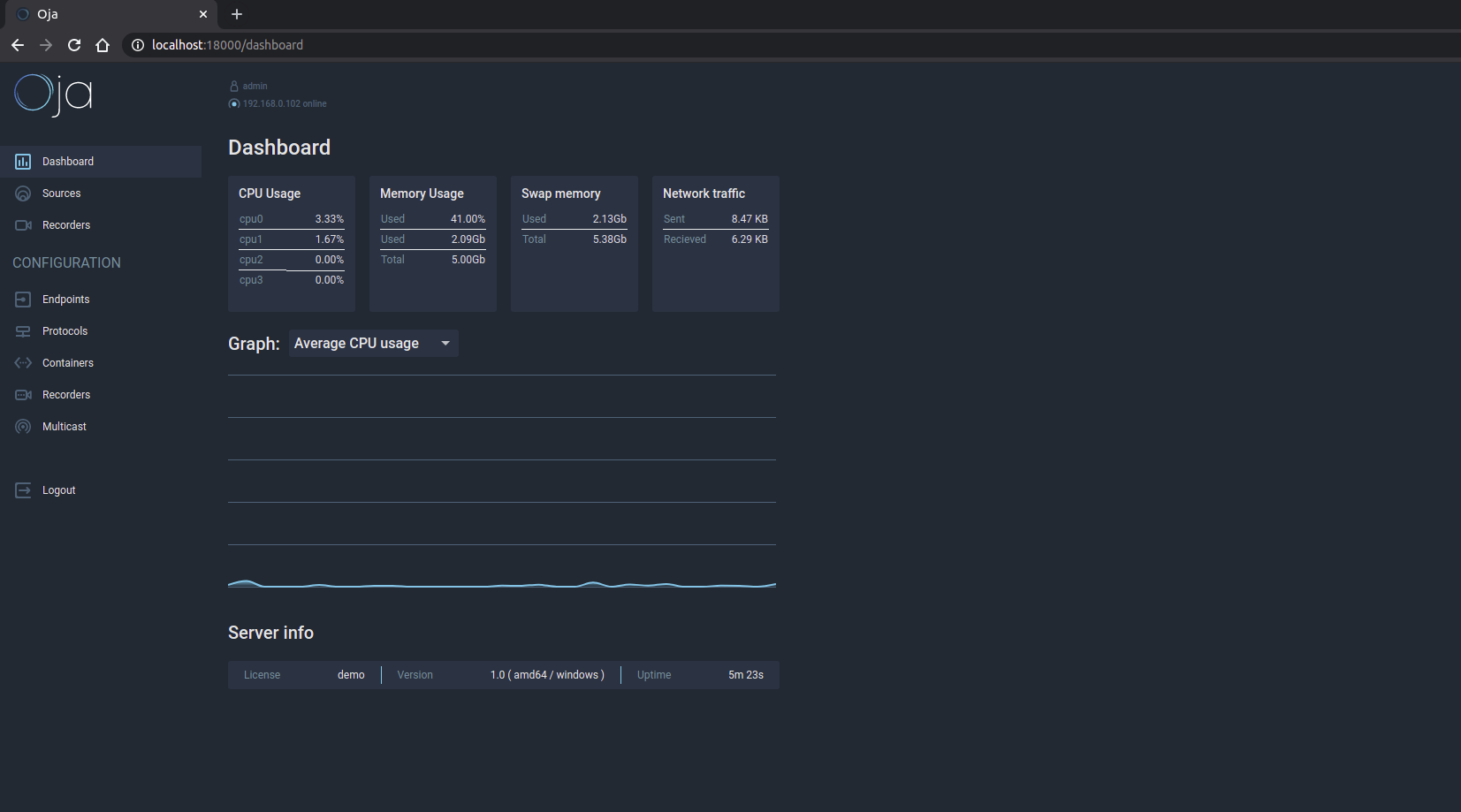
Task: Click the Endpoints icon in Configuration
Action: coord(23,300)
